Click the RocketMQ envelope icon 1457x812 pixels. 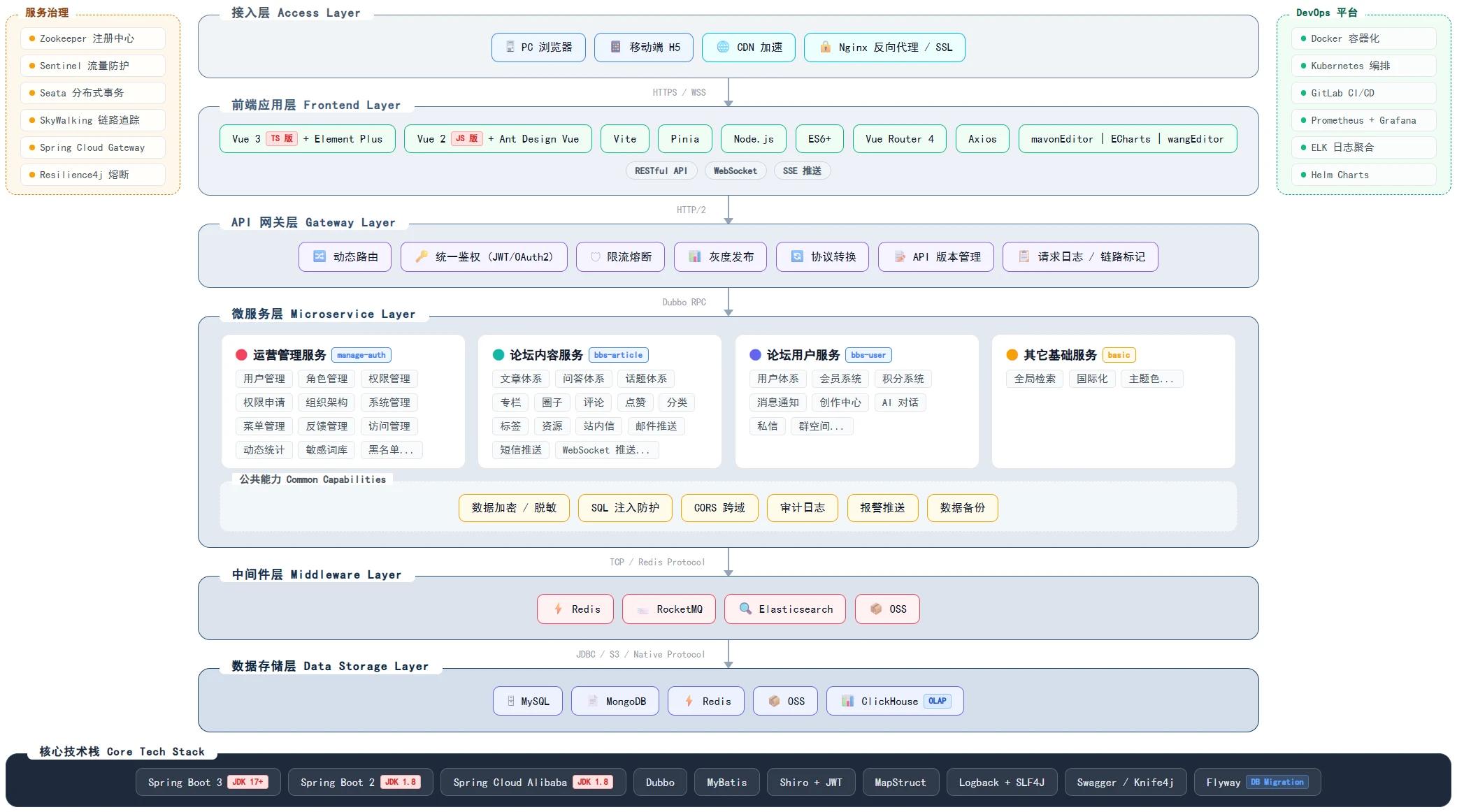pos(643,609)
